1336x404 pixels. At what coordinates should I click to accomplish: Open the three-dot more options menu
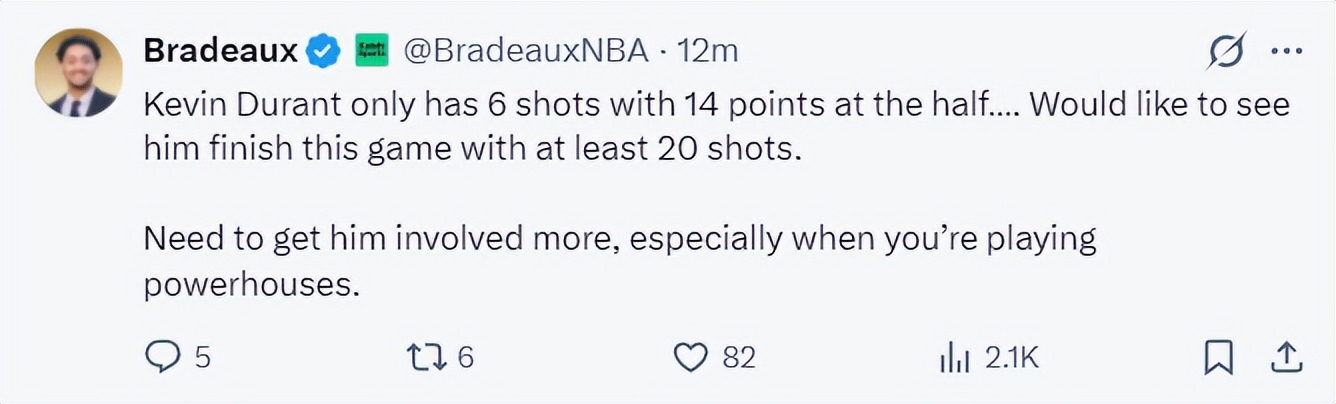click(1285, 51)
